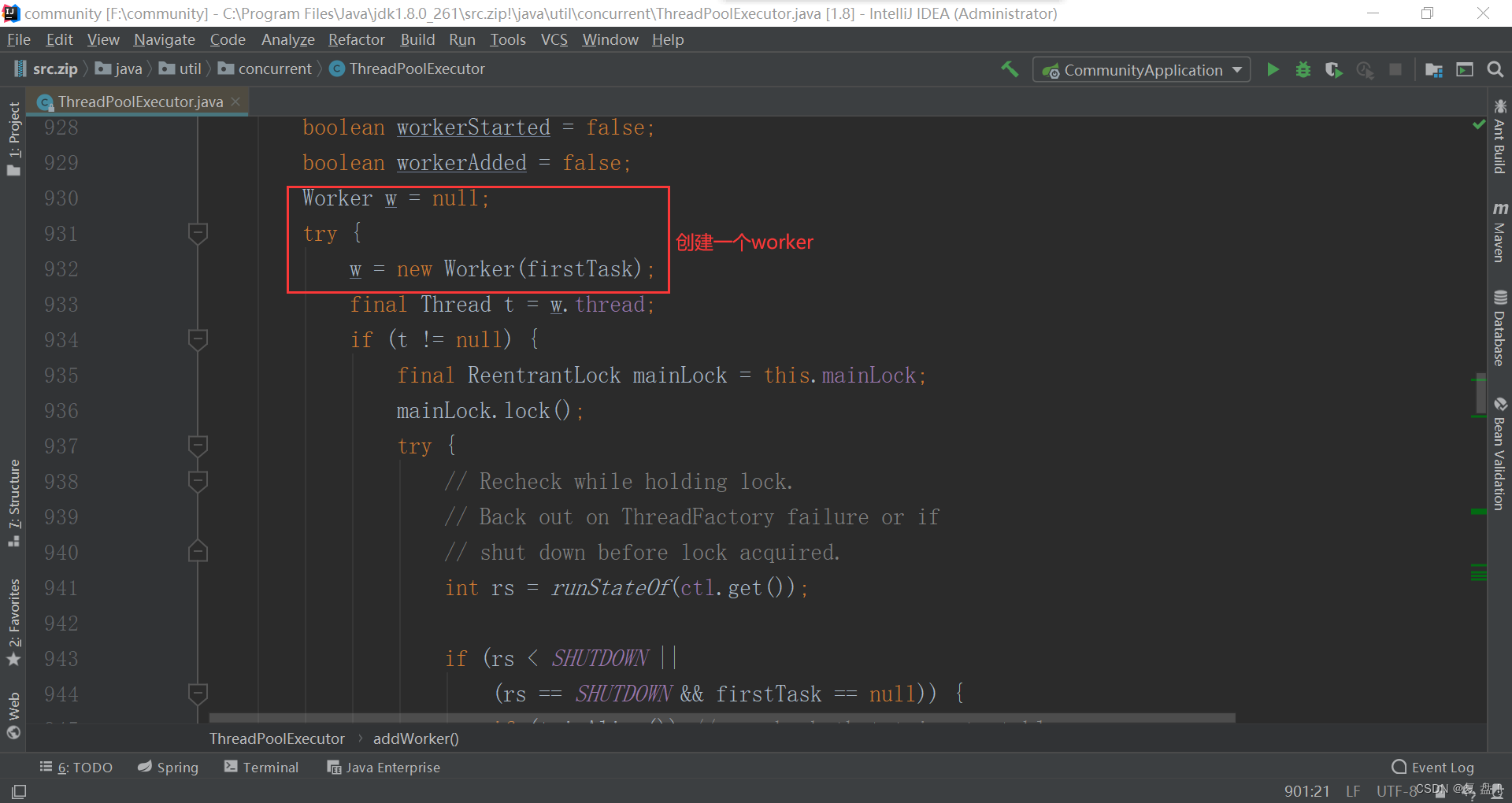Run with coverage shield icon

click(1333, 69)
